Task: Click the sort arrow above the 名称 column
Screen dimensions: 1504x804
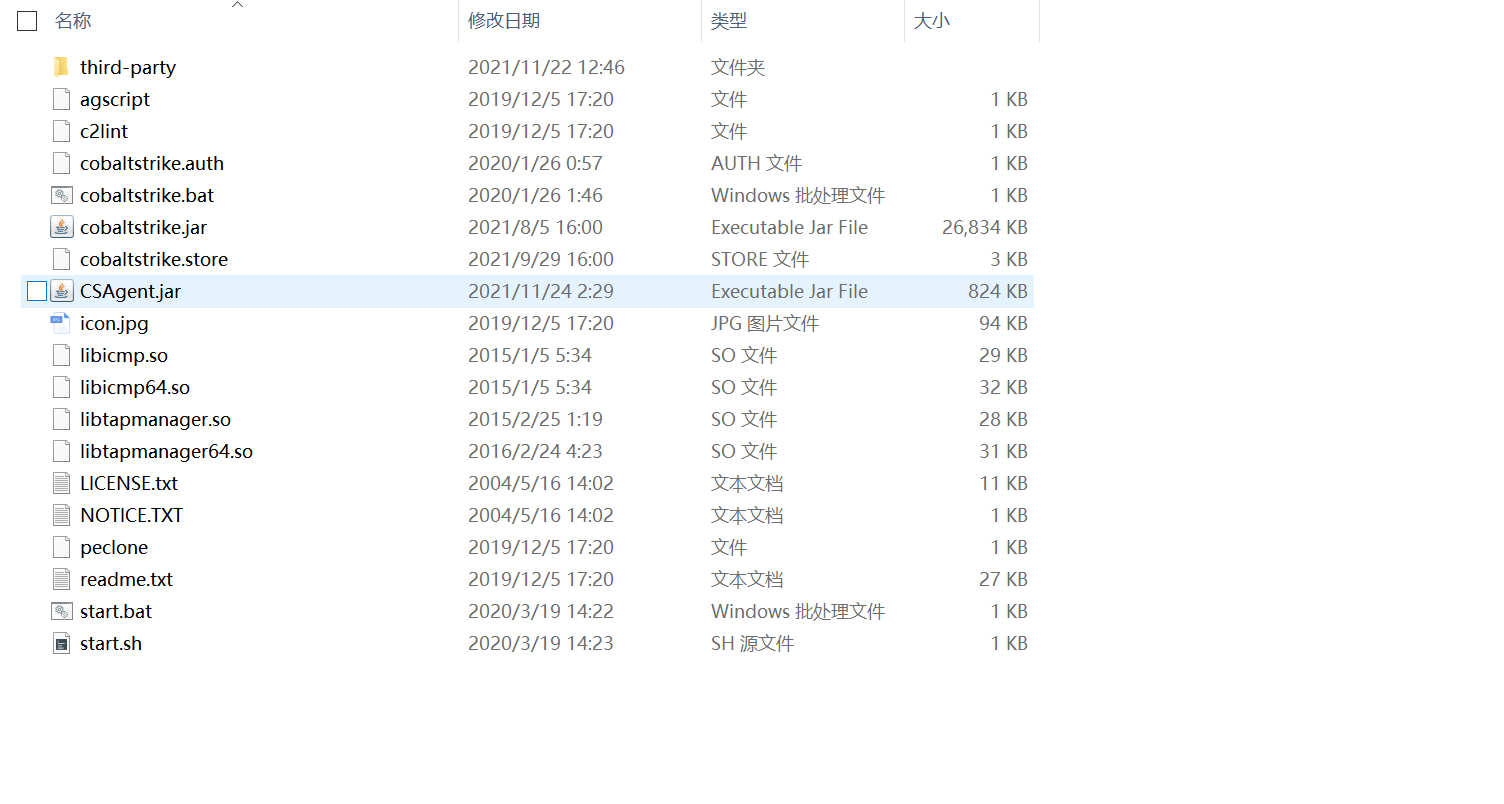Action: 237,5
